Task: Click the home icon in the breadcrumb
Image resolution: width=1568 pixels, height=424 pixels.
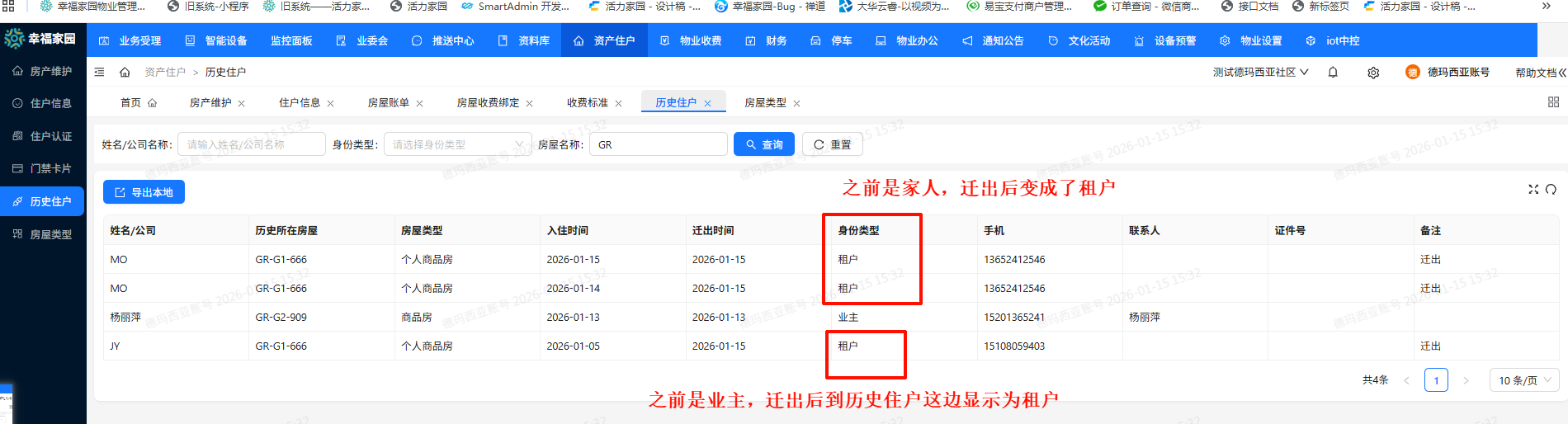Action: click(x=125, y=73)
